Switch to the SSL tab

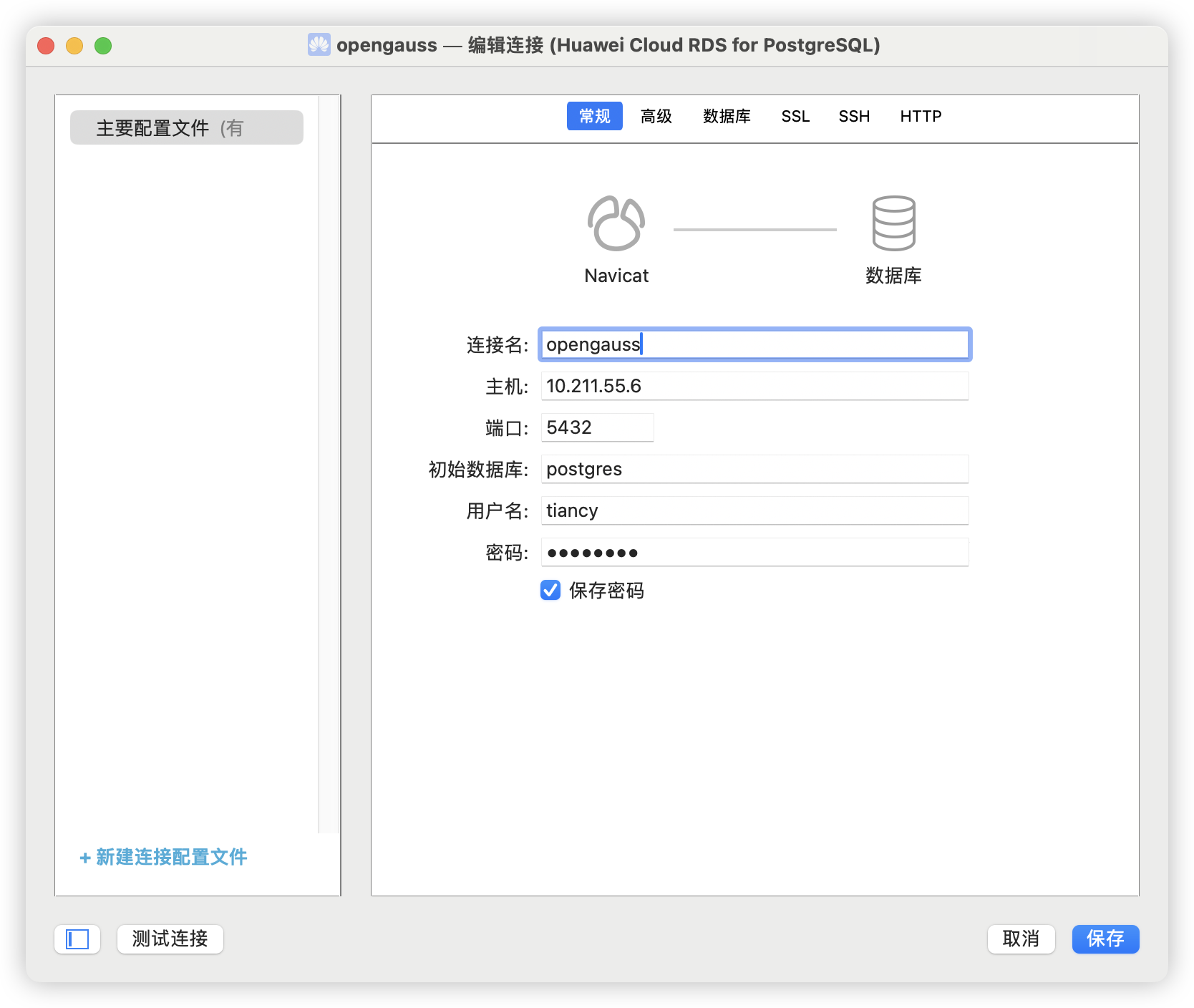(x=795, y=116)
